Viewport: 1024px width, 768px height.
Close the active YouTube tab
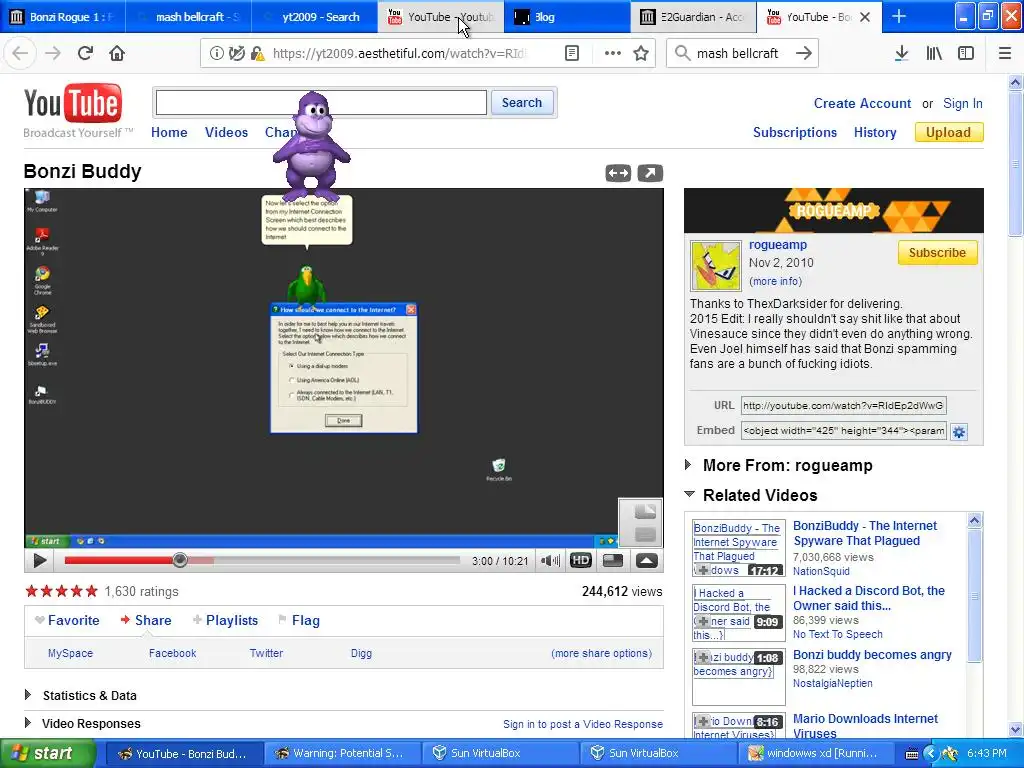click(865, 17)
